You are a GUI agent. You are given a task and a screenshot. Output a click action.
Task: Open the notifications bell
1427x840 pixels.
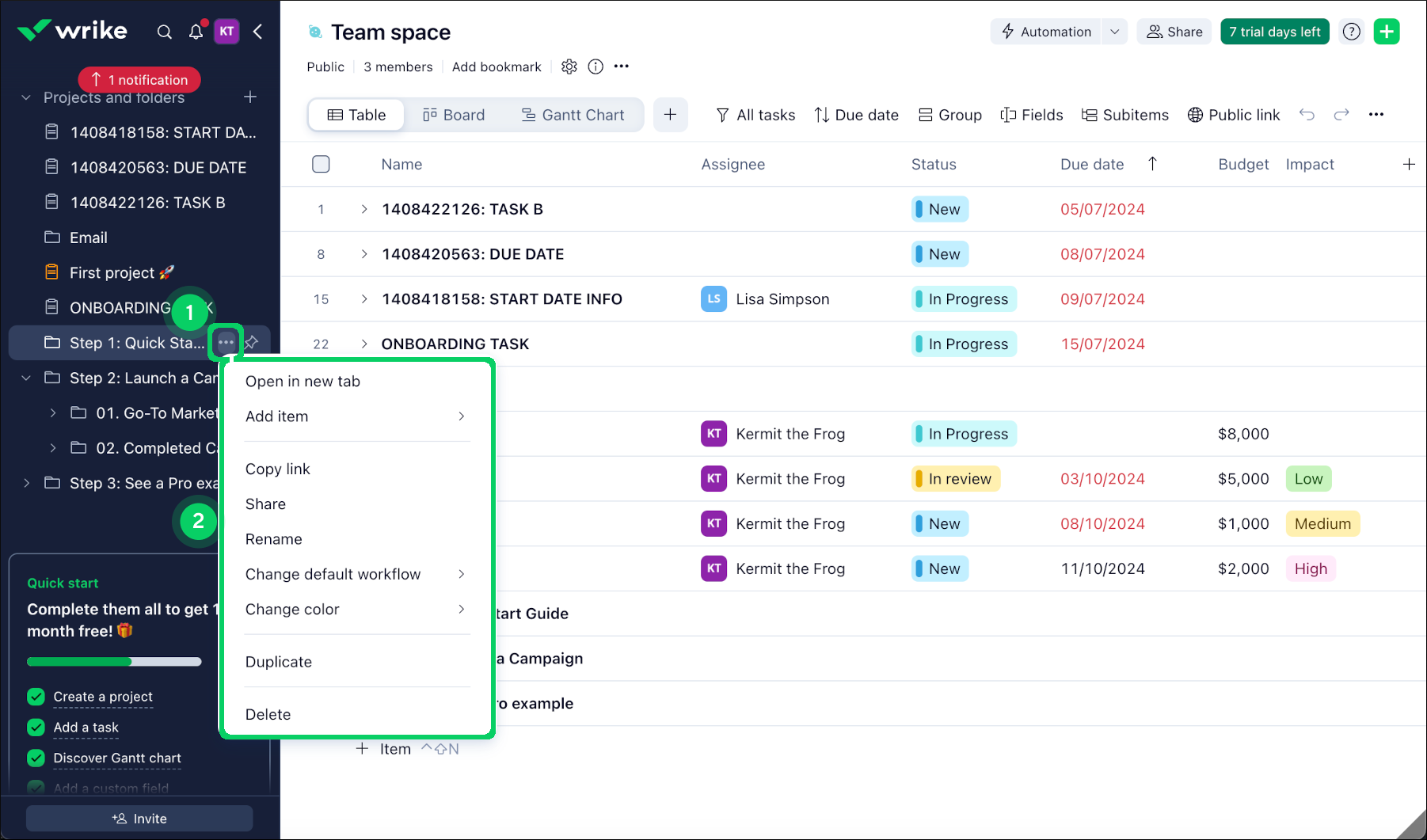[196, 32]
